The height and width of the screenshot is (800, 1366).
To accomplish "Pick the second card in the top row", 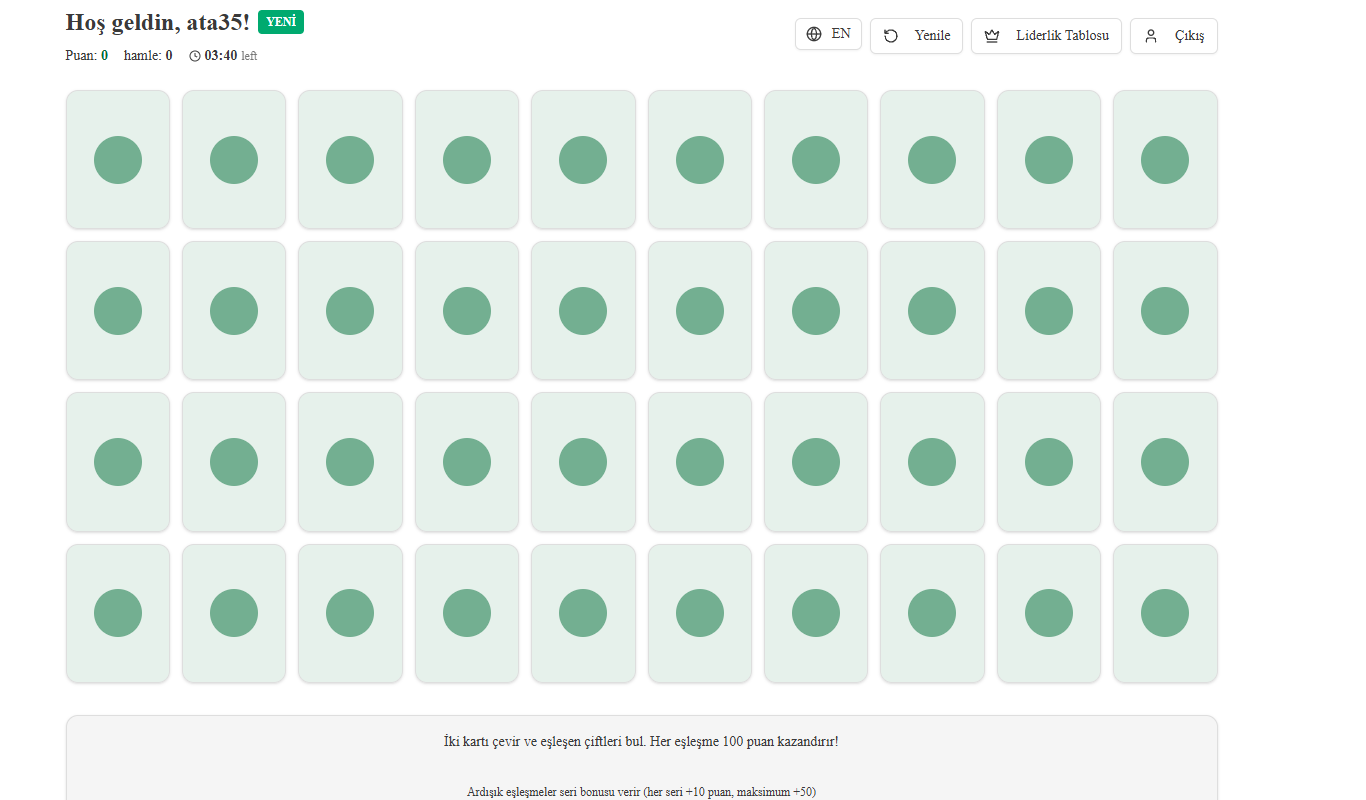I will 234,160.
